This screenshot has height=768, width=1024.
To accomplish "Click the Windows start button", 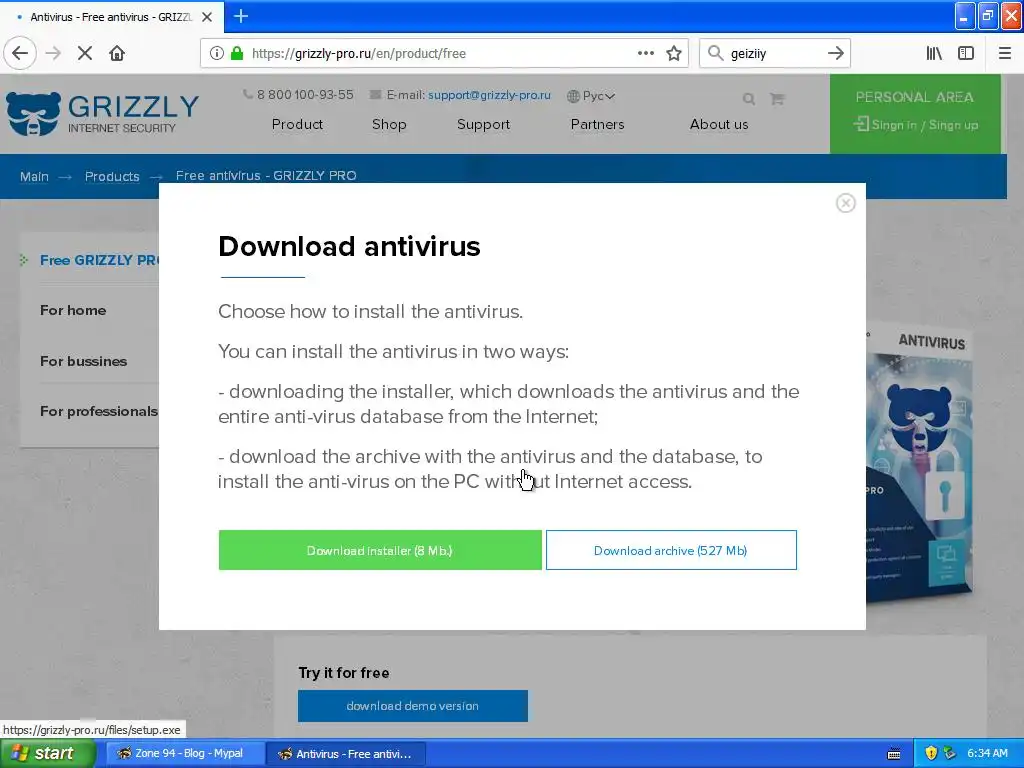I will click(x=48, y=754).
